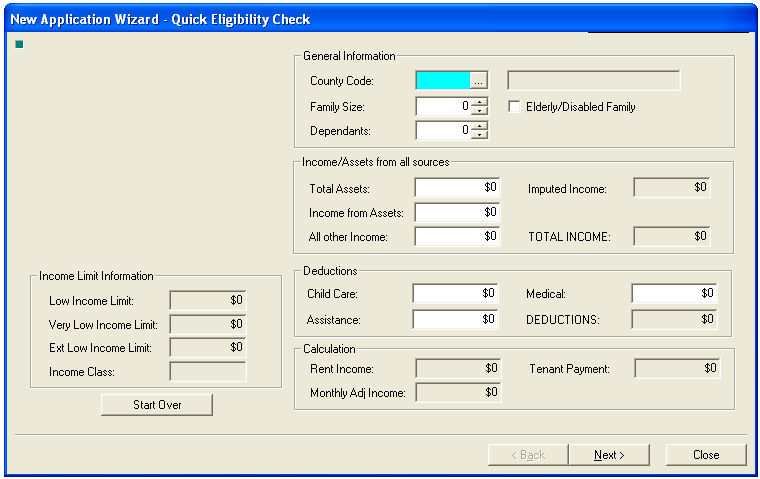The height and width of the screenshot is (479, 760).
Task: Increase Family Size with up arrow
Action: pos(480,101)
